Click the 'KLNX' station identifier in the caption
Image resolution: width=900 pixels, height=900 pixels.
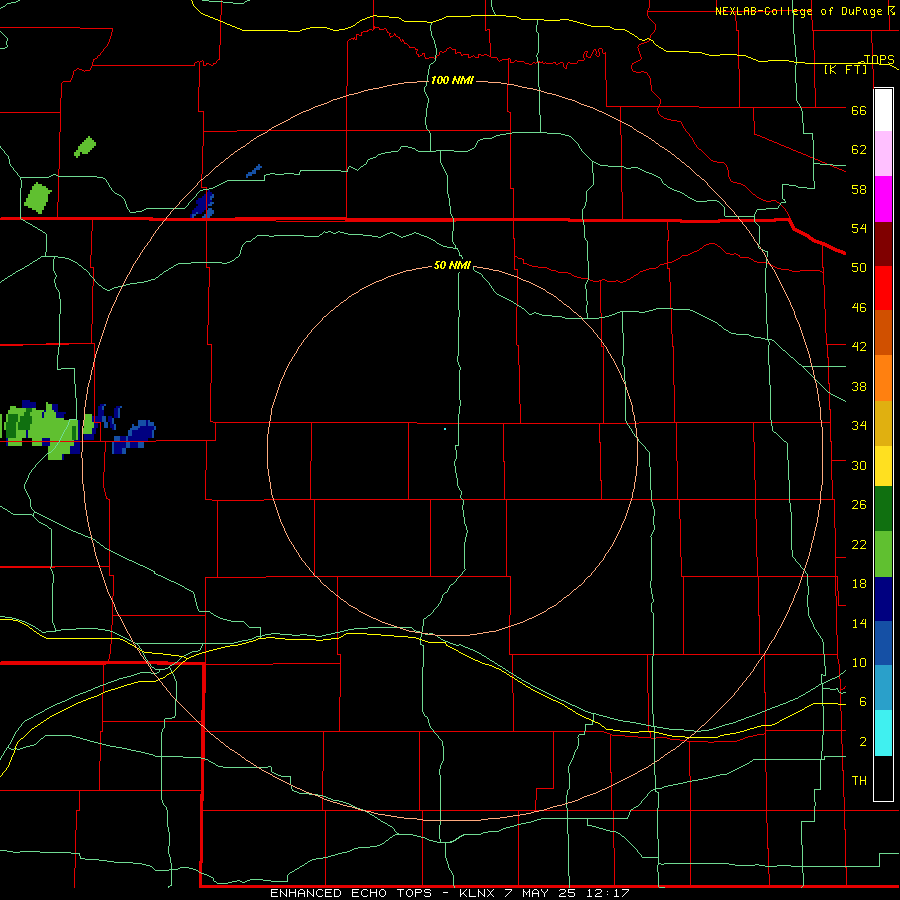coord(479,893)
